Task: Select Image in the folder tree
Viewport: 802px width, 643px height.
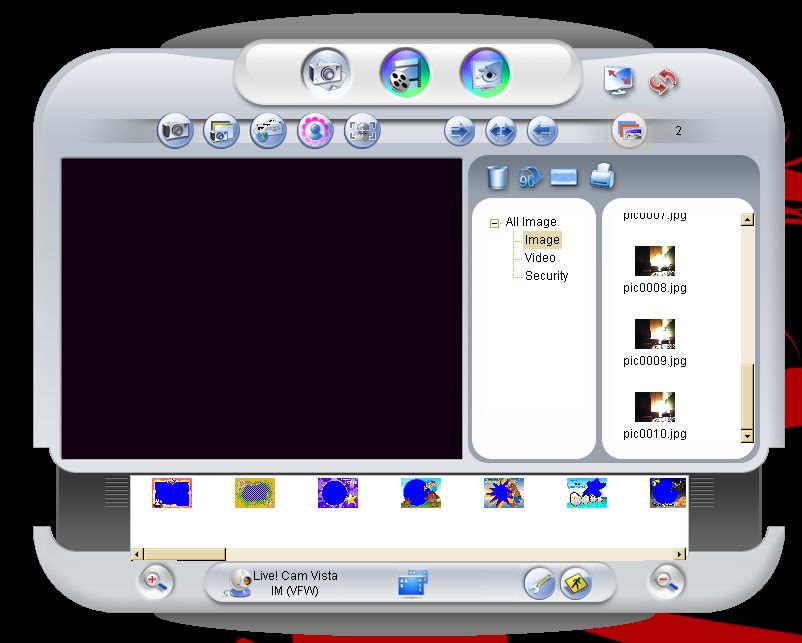Action: click(x=542, y=240)
